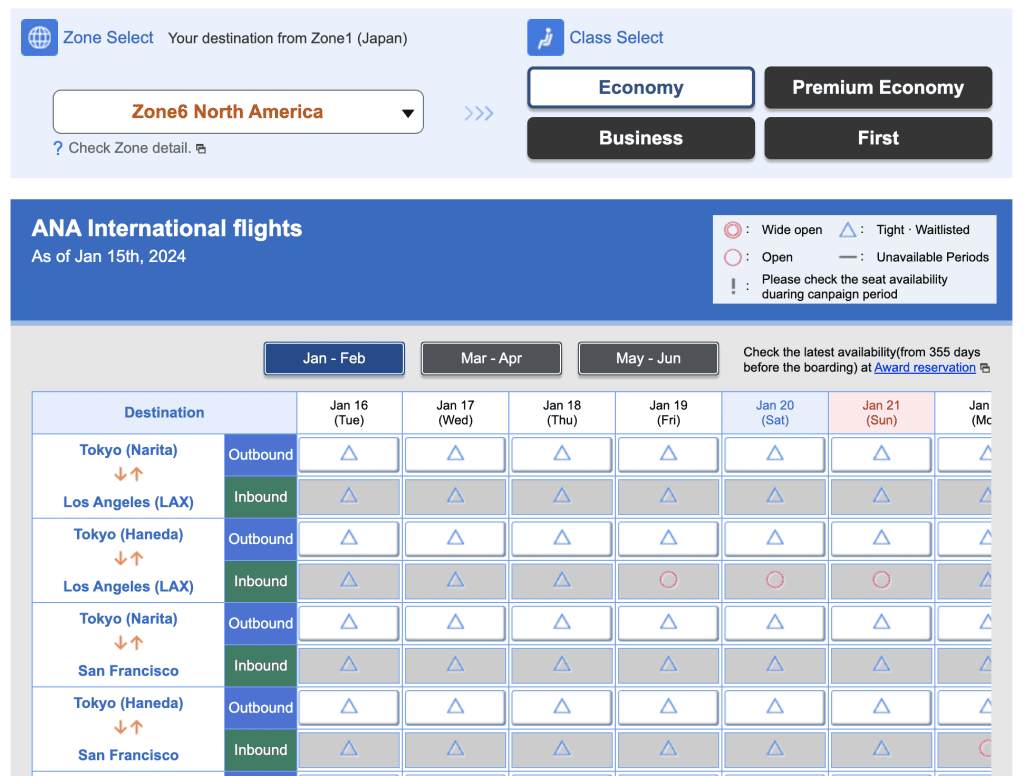Image resolution: width=1024 pixels, height=776 pixels.
Task: Click the swap arrows between Narita and LAX
Action: tap(129, 475)
